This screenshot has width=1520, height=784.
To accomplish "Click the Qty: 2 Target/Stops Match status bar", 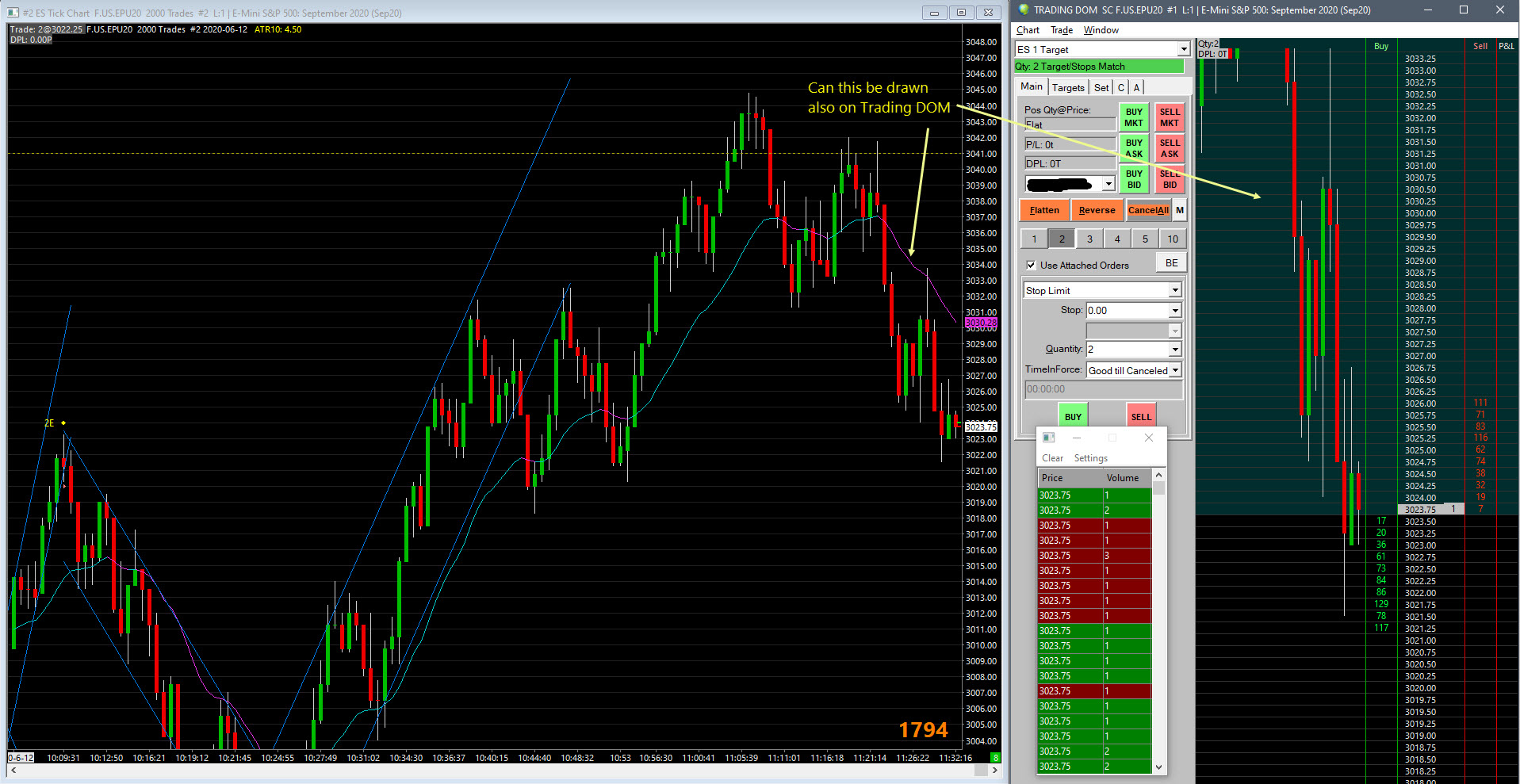I will pos(1099,67).
